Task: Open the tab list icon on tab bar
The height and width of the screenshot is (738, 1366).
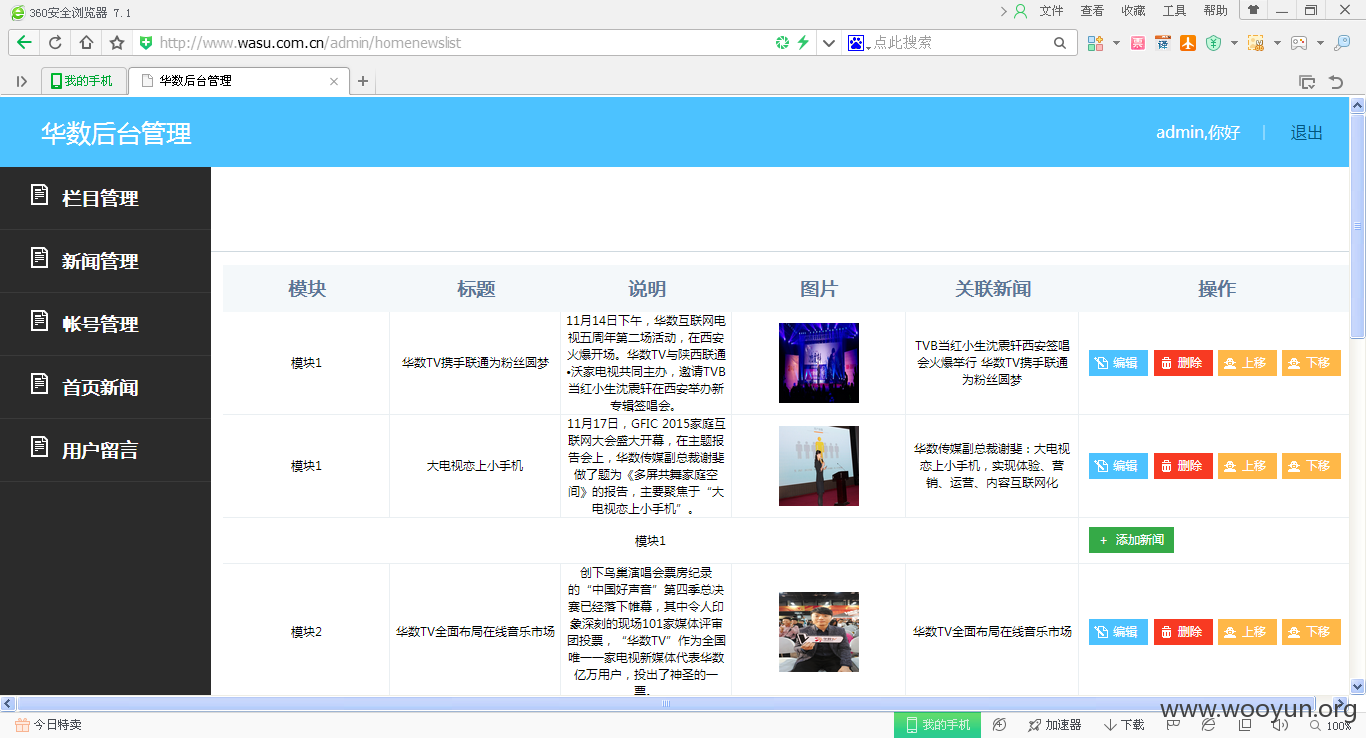Action: click(x=1307, y=82)
